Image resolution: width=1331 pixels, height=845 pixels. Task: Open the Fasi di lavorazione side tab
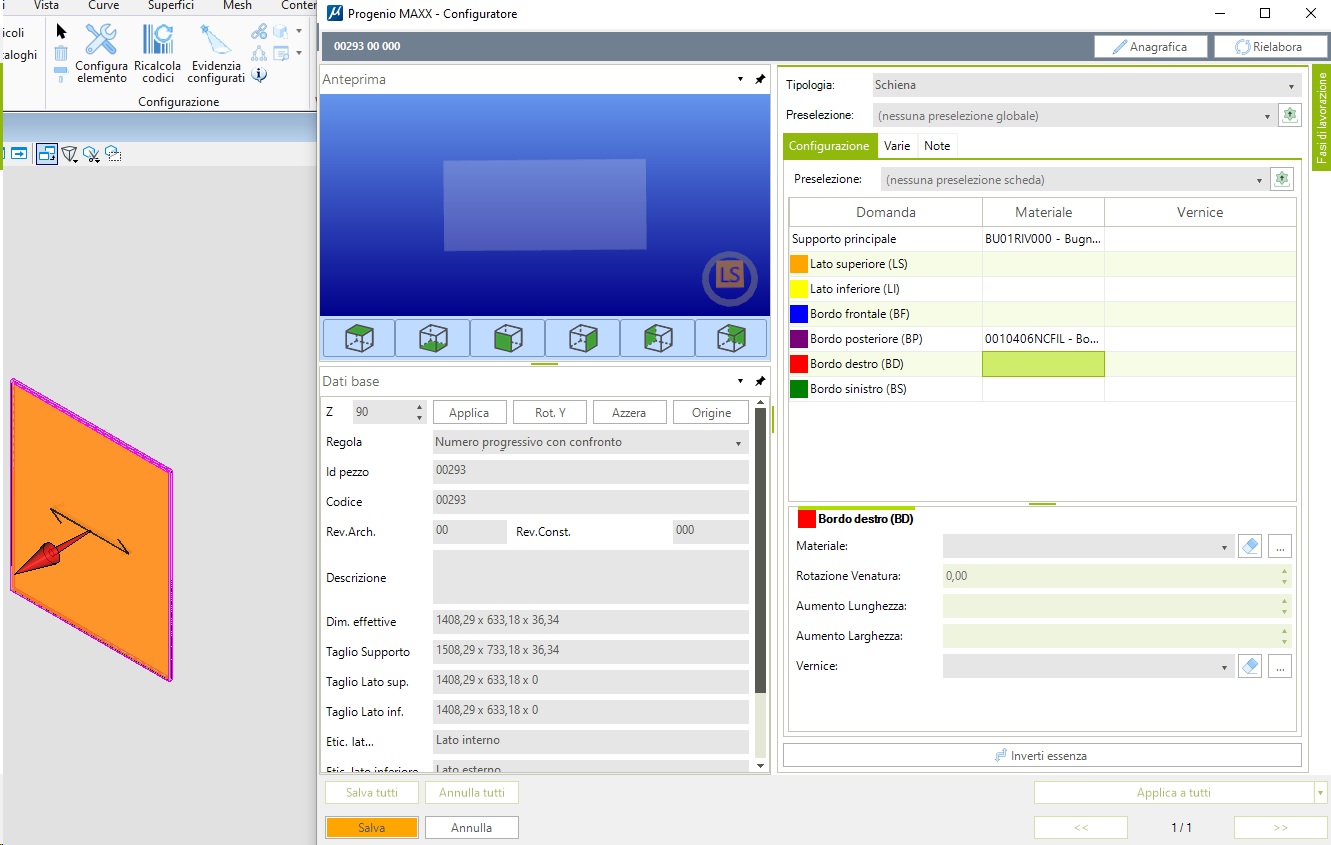[1320, 117]
